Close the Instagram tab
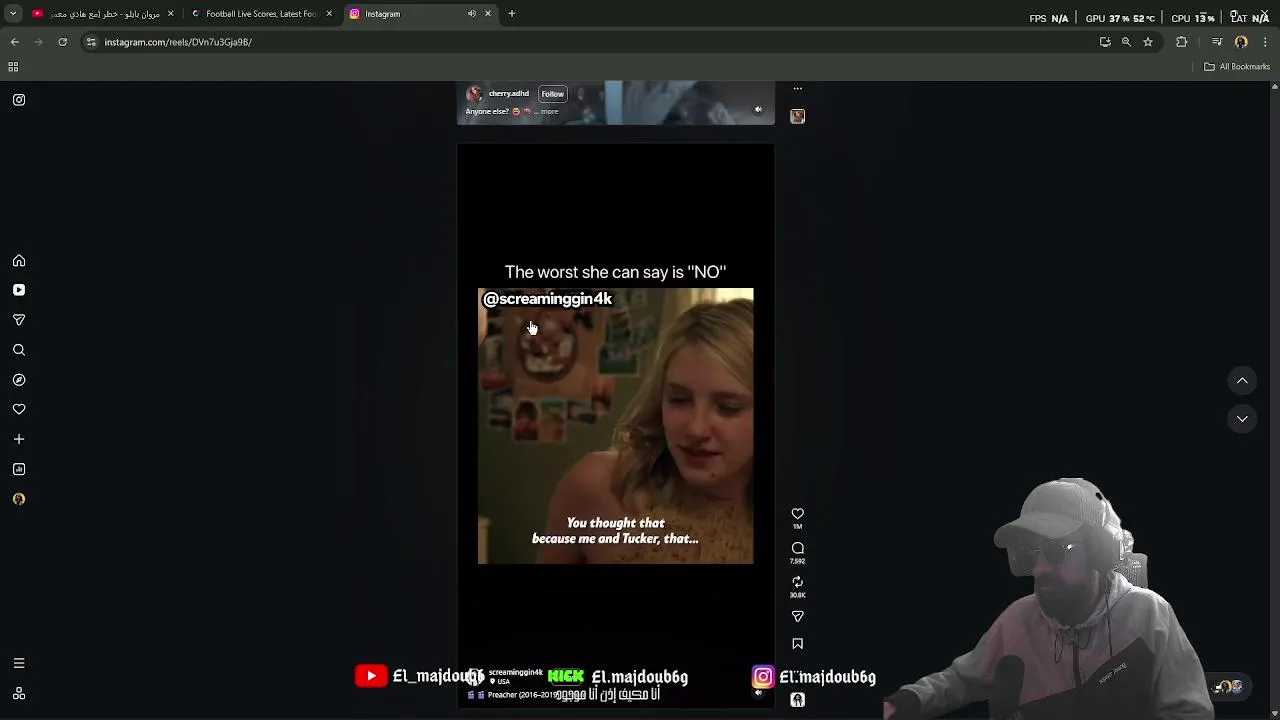The height and width of the screenshot is (720, 1280). [x=488, y=14]
